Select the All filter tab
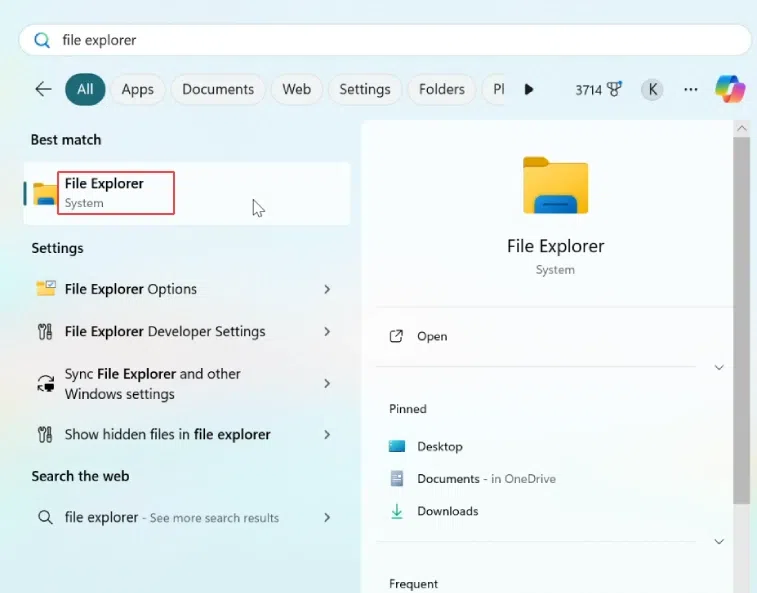 click(x=85, y=89)
